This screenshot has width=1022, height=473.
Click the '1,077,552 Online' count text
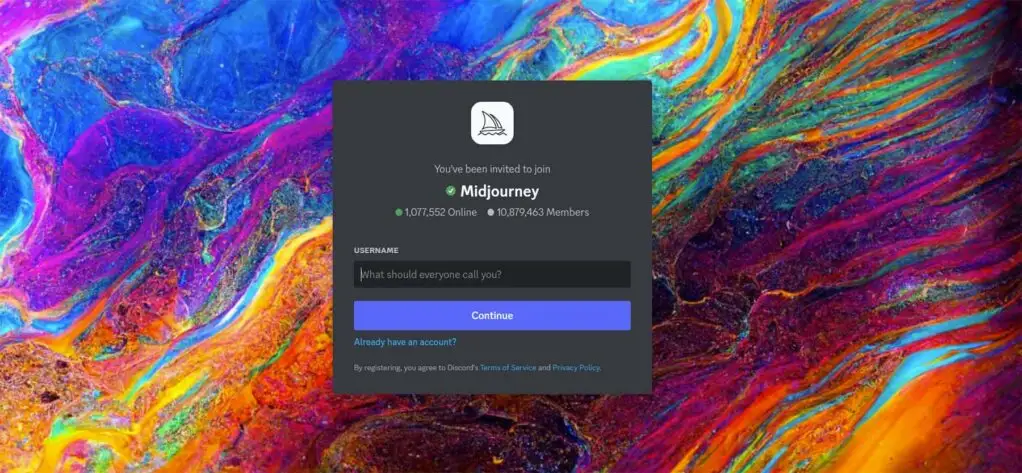441,212
